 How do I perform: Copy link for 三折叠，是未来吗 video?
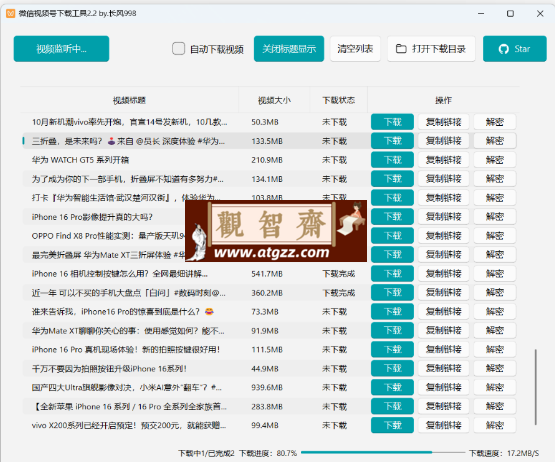(444, 141)
